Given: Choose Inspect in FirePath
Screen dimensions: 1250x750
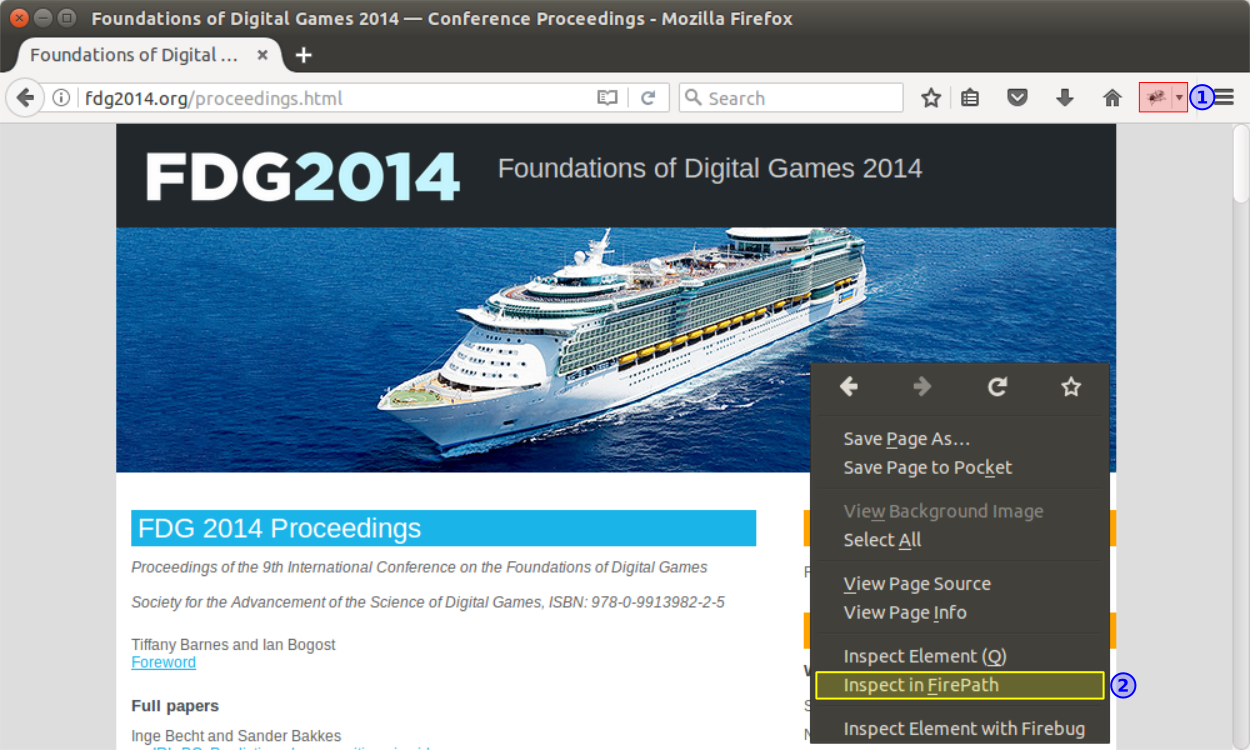Looking at the screenshot, I should click(960, 685).
